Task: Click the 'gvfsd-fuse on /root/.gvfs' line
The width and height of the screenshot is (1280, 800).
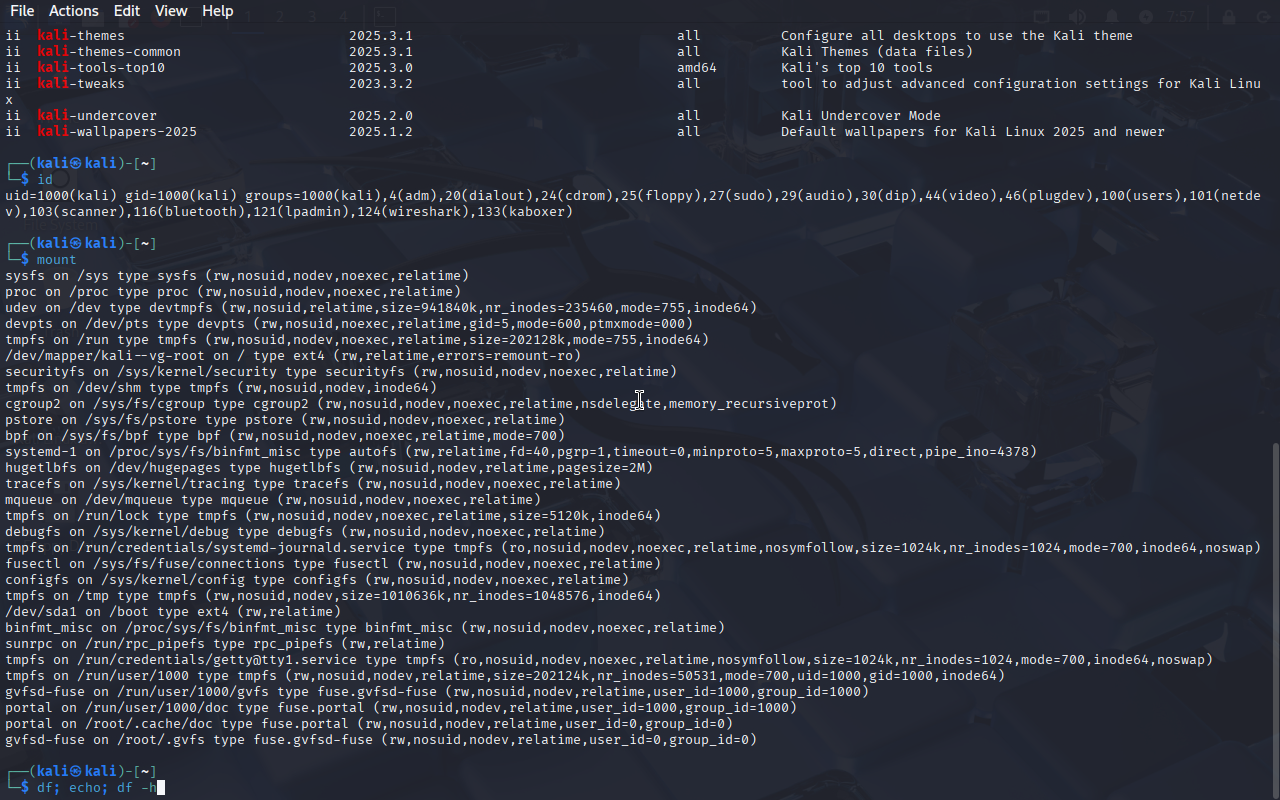Action: [x=381, y=740]
